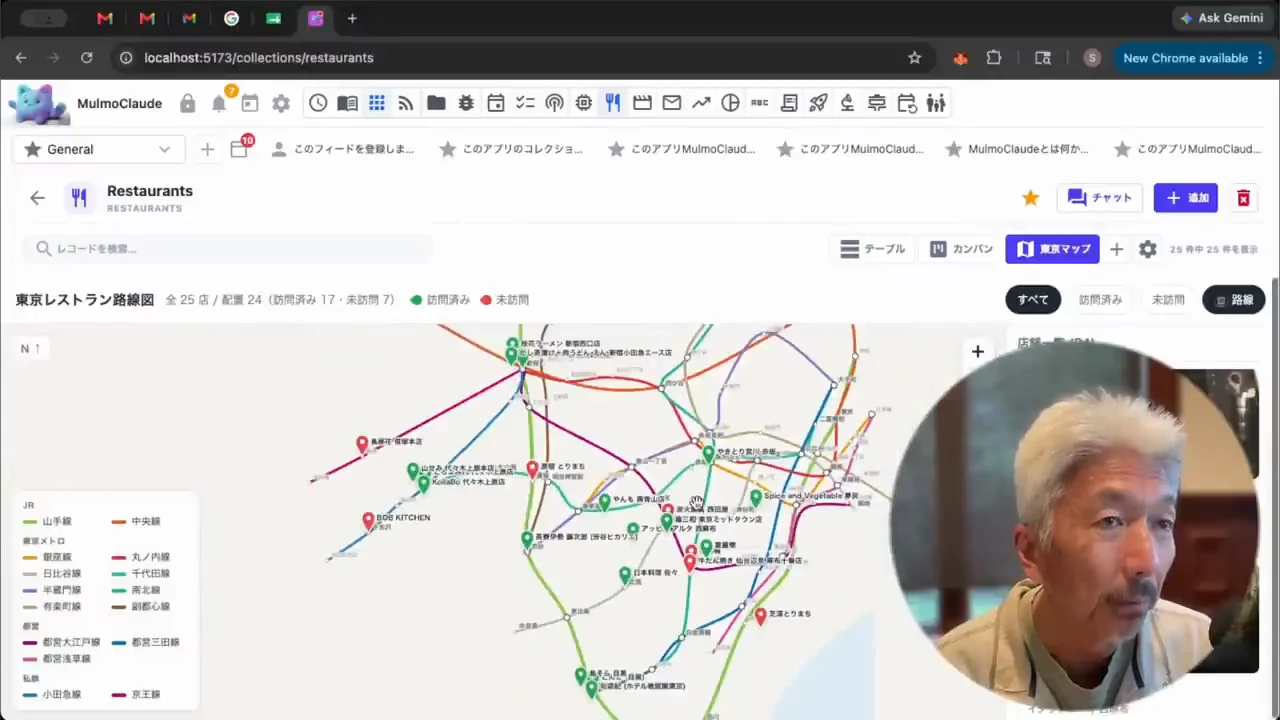Switch to カンバン view tab
This screenshot has height=720, width=1280.
click(962, 249)
